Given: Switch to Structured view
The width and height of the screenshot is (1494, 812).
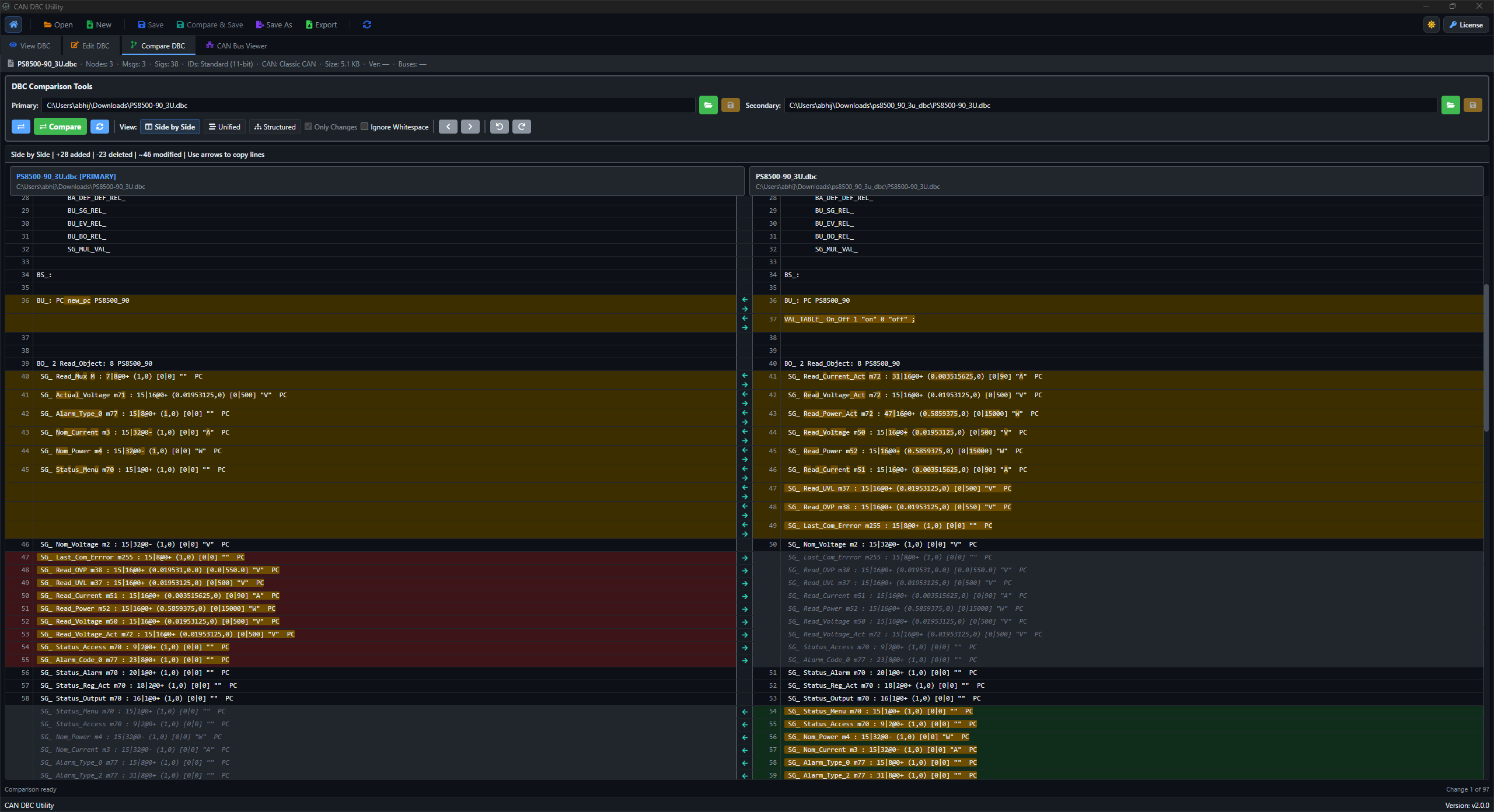Looking at the screenshot, I should coord(275,127).
